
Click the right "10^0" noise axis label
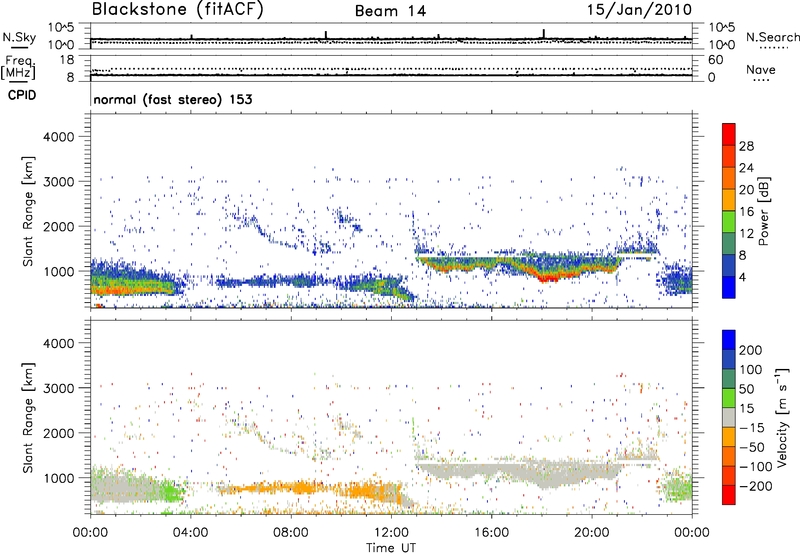pyautogui.click(x=722, y=45)
